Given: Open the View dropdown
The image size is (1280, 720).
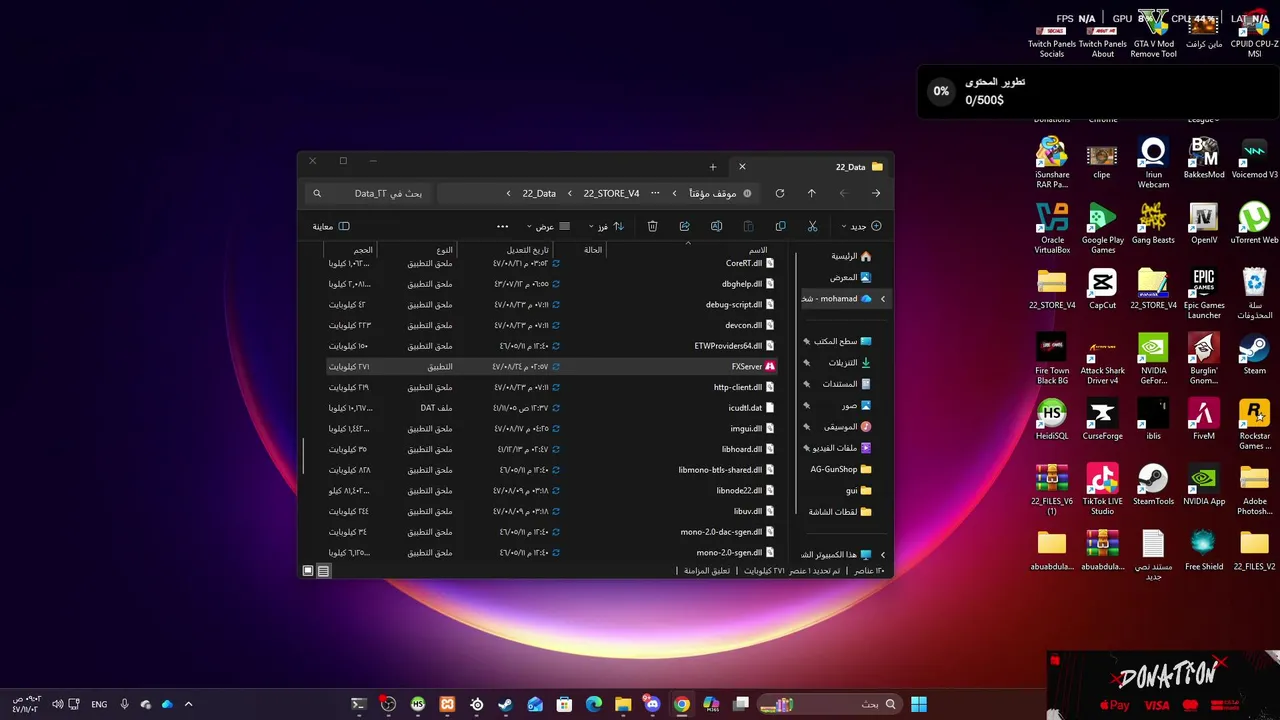Looking at the screenshot, I should (x=549, y=226).
